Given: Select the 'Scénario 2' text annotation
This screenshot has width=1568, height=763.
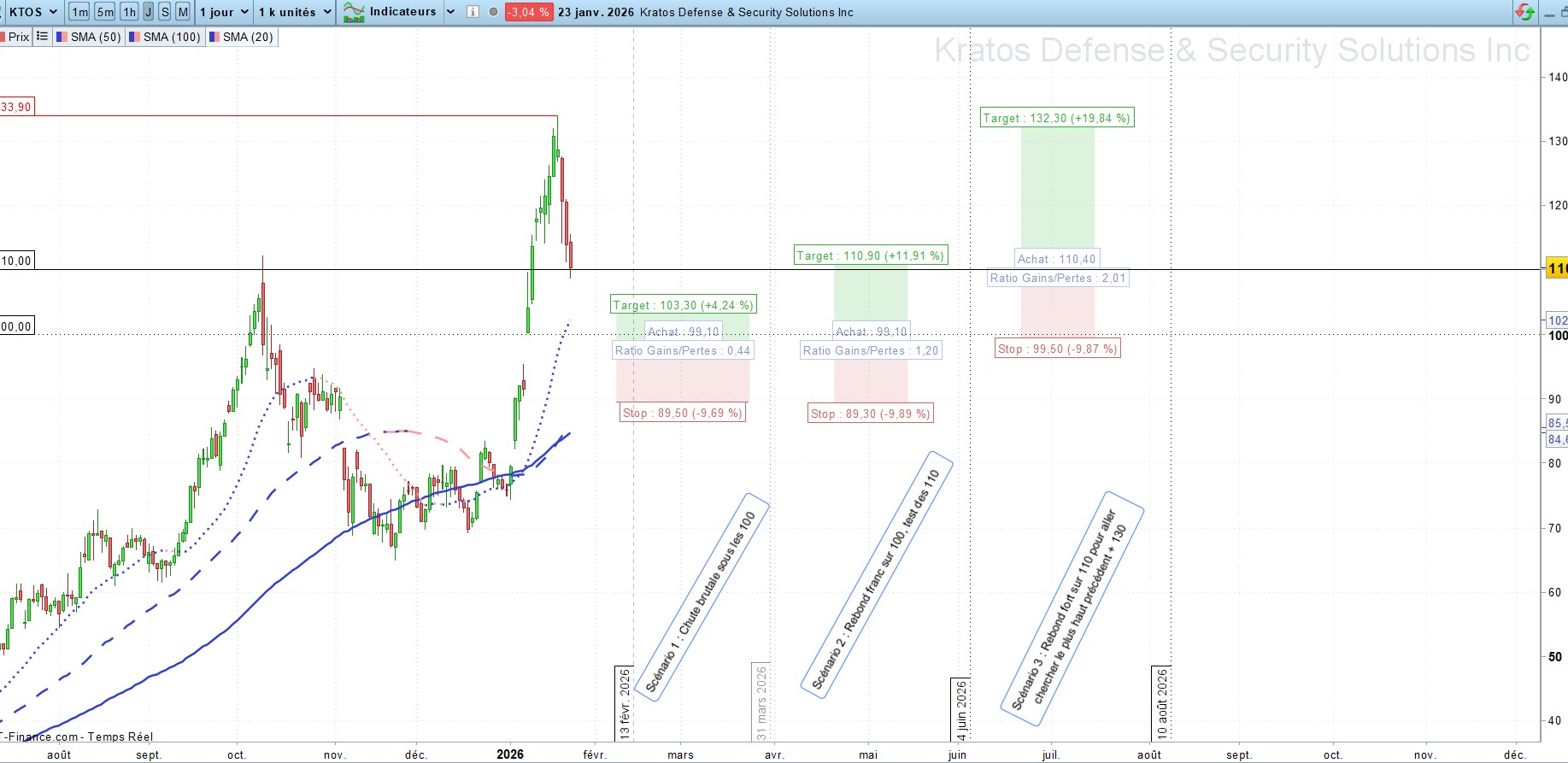Looking at the screenshot, I should coord(876,577).
